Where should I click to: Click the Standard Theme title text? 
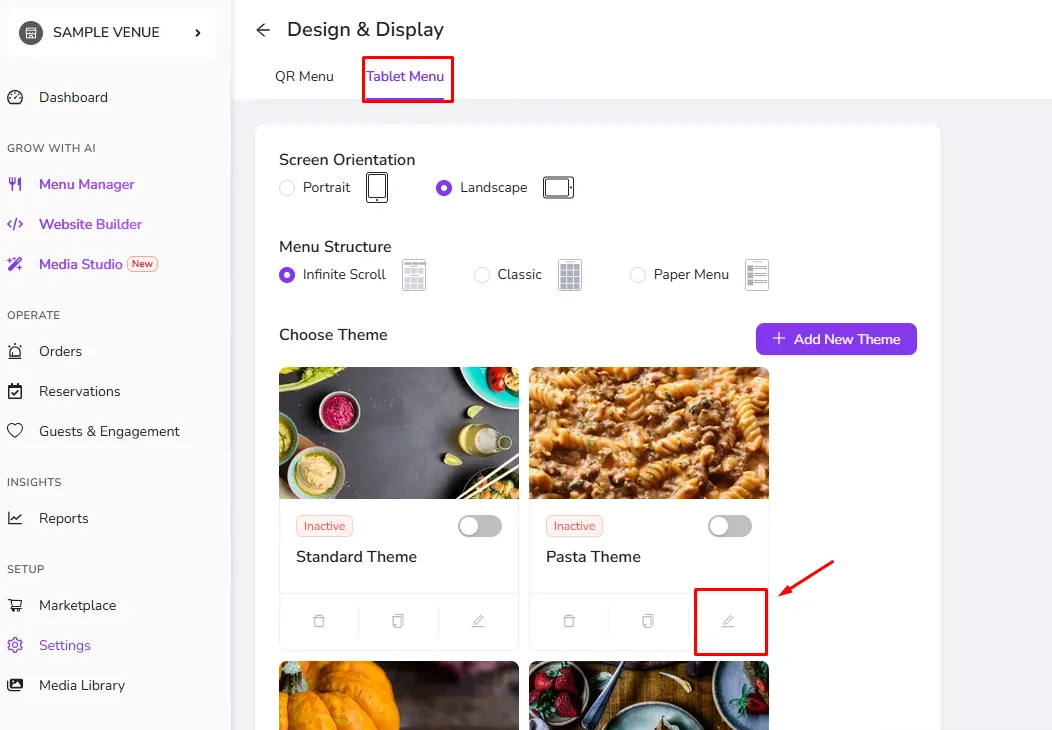[356, 557]
